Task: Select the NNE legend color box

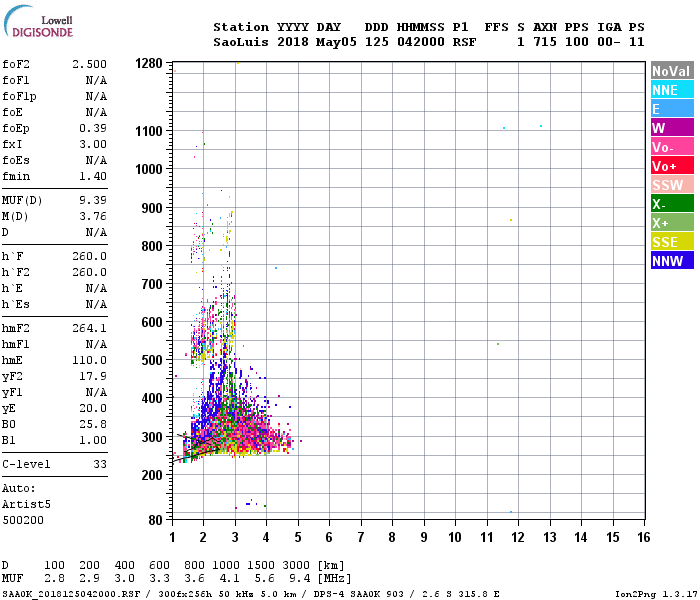Action: pyautogui.click(x=672, y=90)
